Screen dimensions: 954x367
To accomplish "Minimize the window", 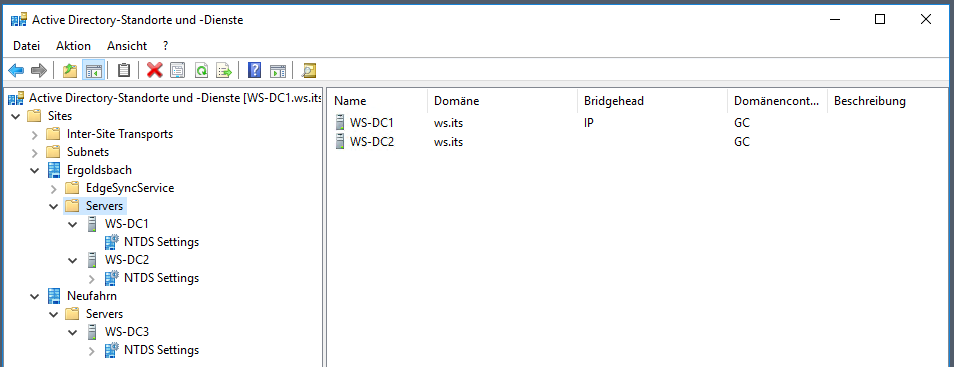I will tap(835, 19).
